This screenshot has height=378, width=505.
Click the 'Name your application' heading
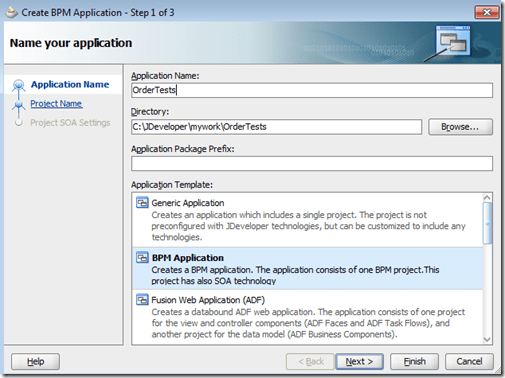[x=71, y=43]
